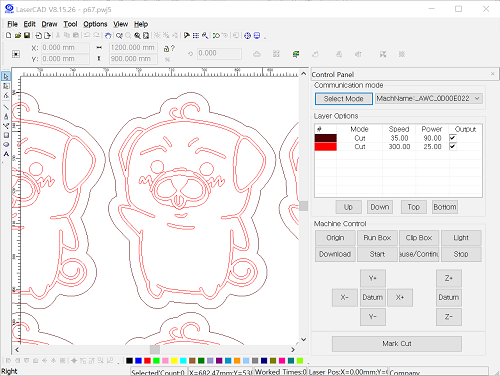Click the horizontal scrollbar right arrow
The width and height of the screenshot is (500, 376).
[x=293, y=350]
